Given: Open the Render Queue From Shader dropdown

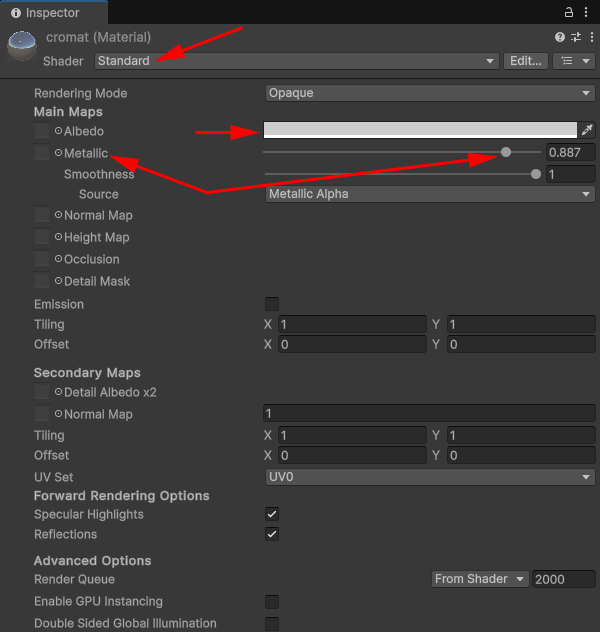Looking at the screenshot, I should [479, 579].
